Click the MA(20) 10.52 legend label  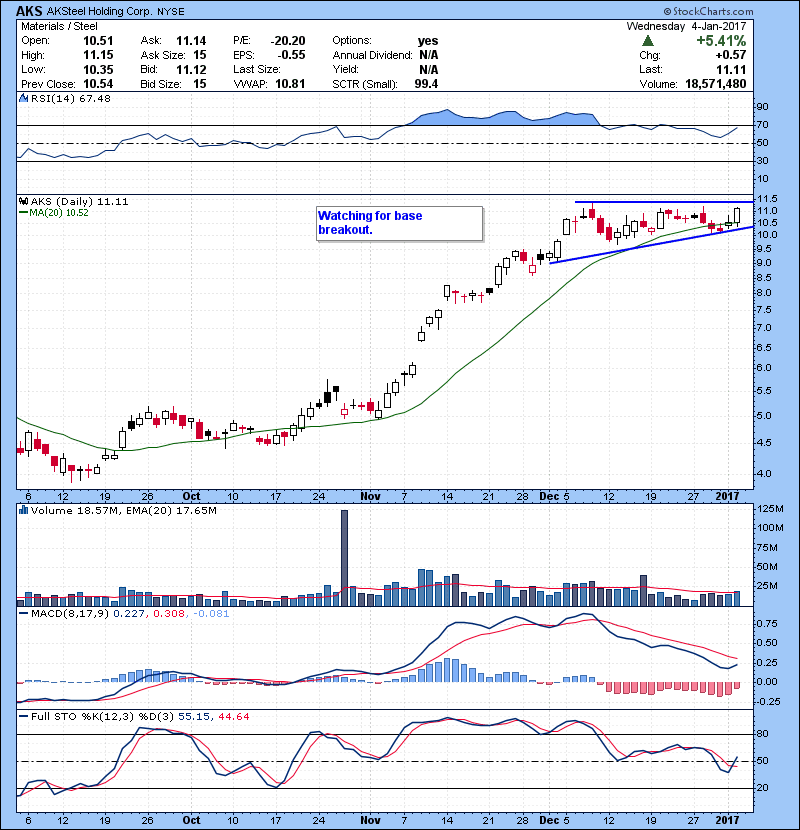click(x=59, y=212)
